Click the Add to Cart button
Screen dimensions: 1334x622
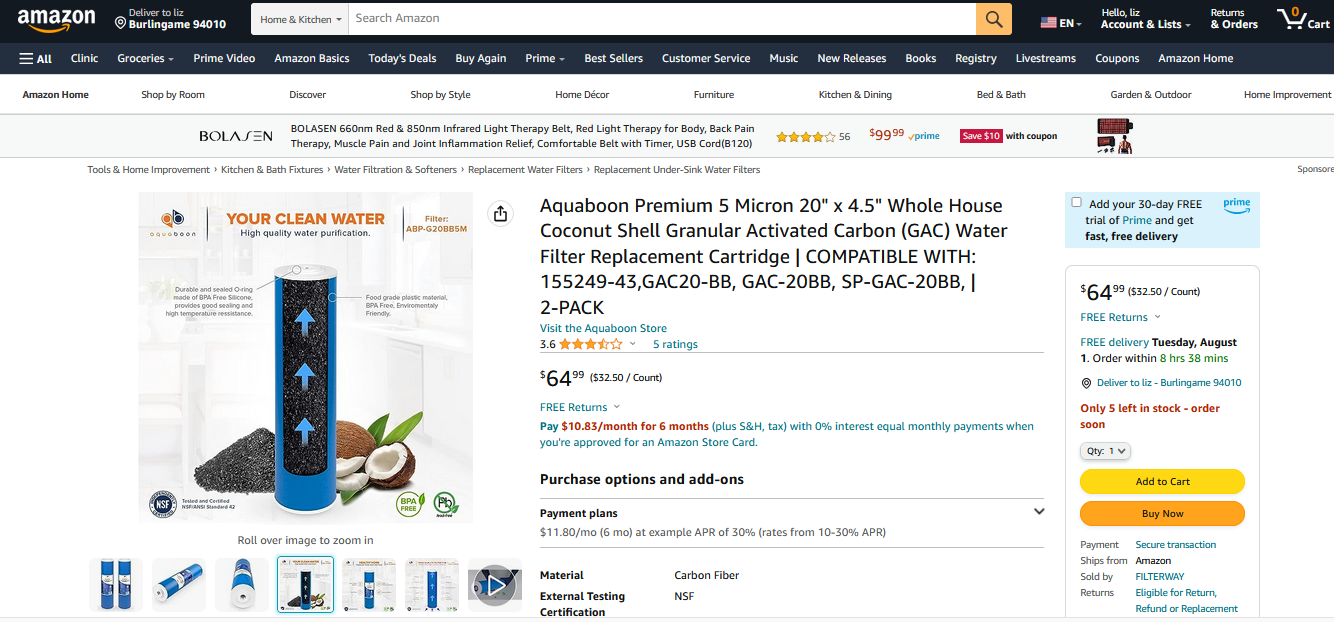[1162, 481]
